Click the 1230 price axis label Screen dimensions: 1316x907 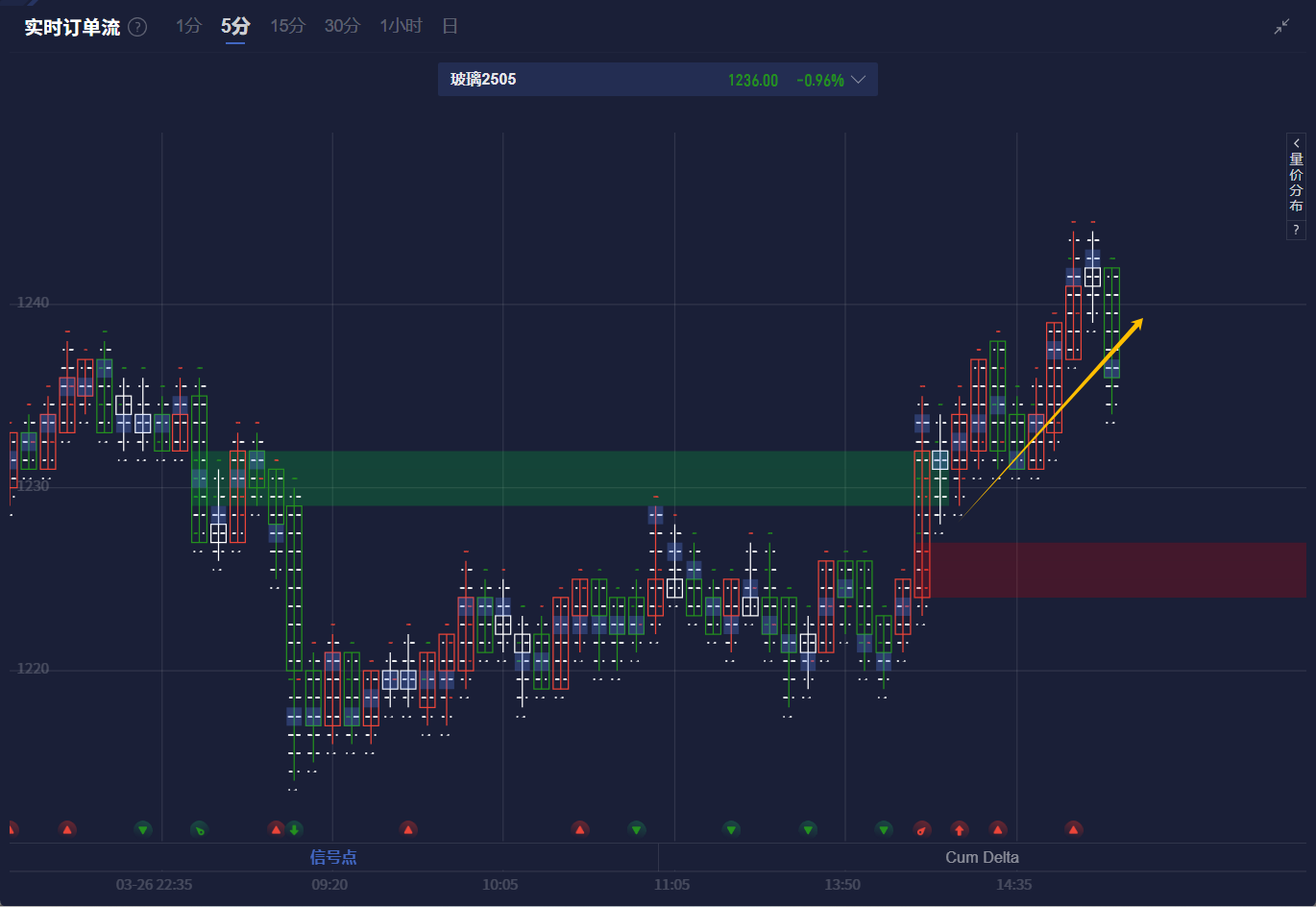(x=33, y=486)
